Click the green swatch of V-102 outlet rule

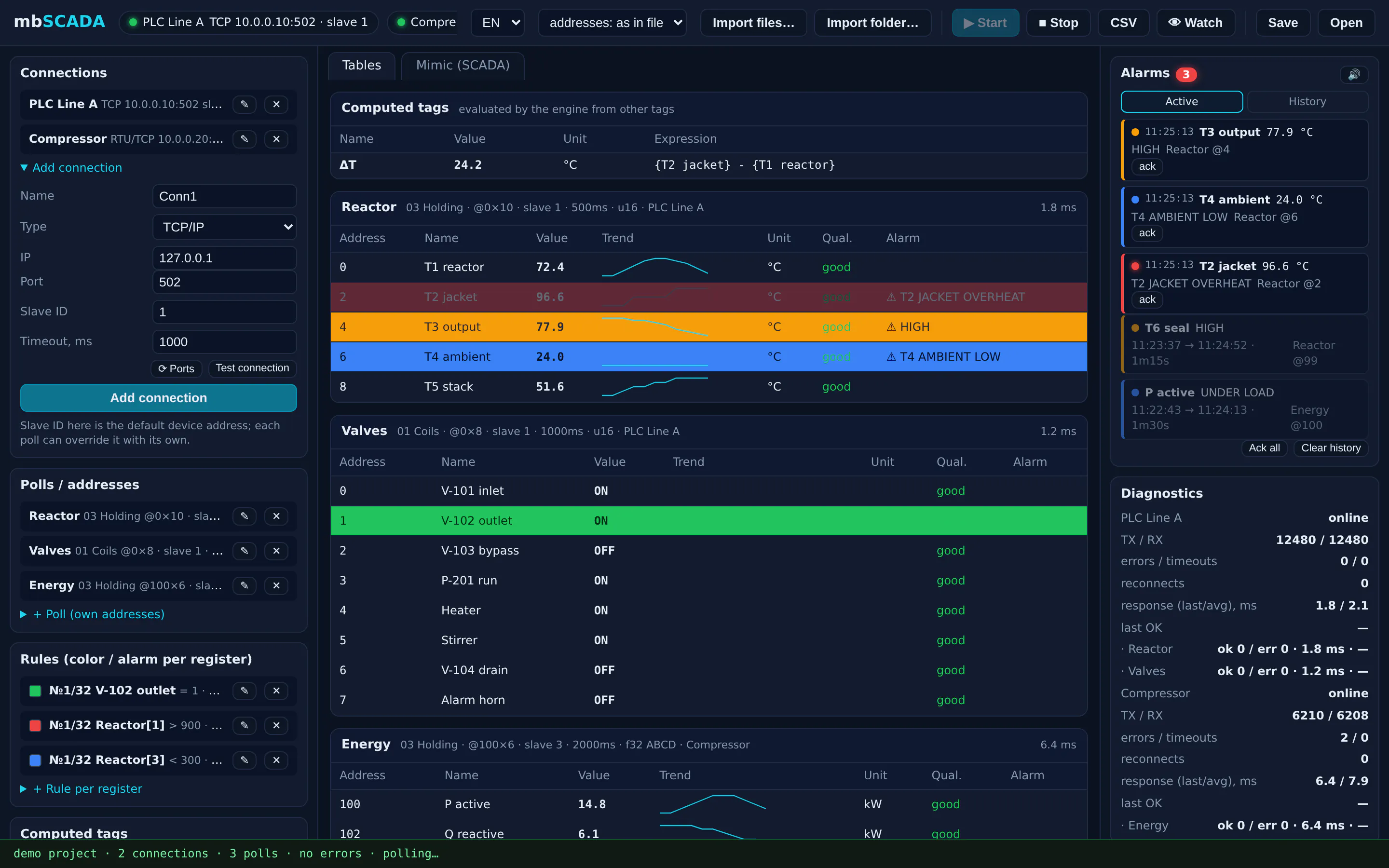[35, 691]
